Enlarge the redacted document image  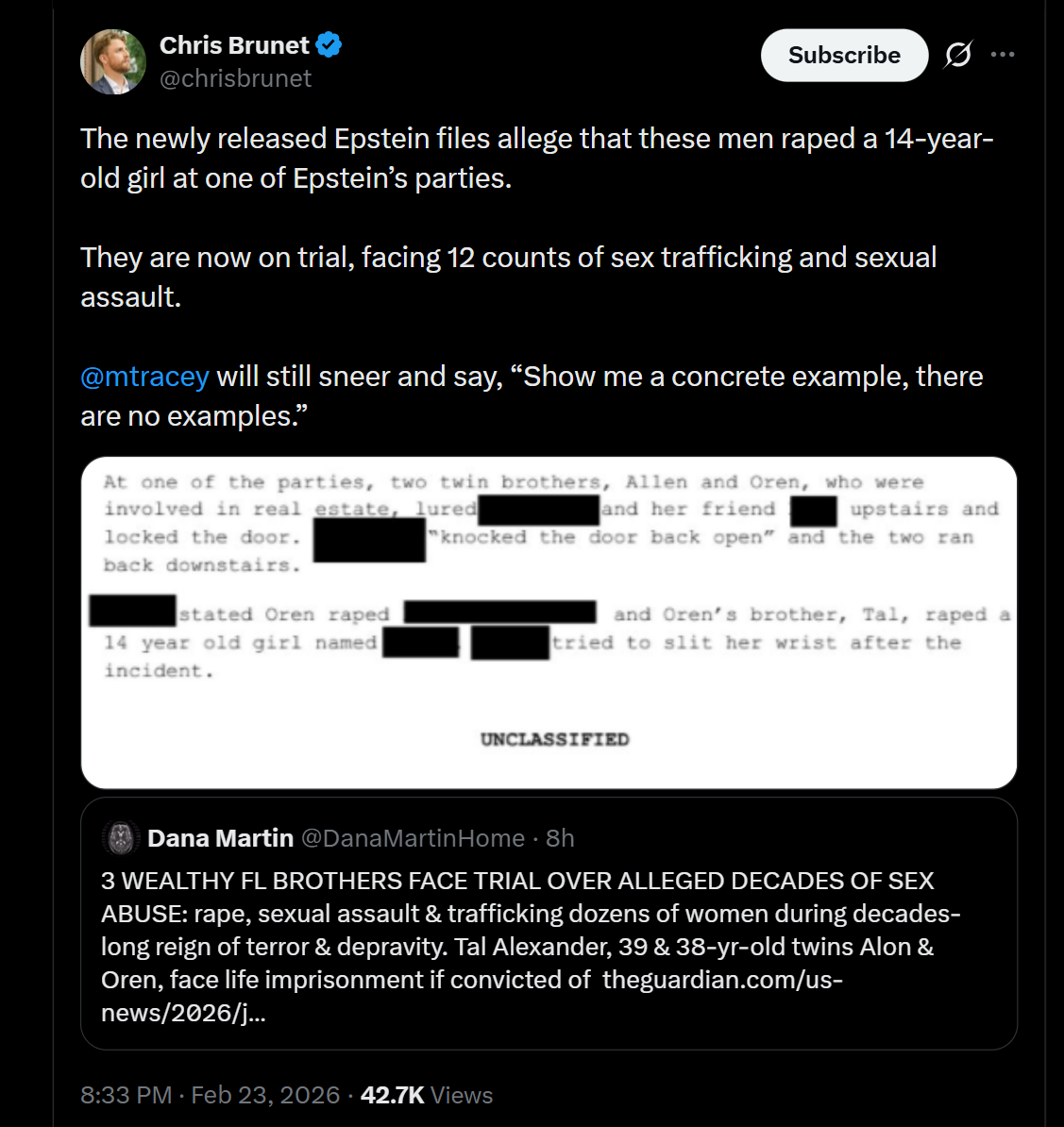click(x=549, y=623)
